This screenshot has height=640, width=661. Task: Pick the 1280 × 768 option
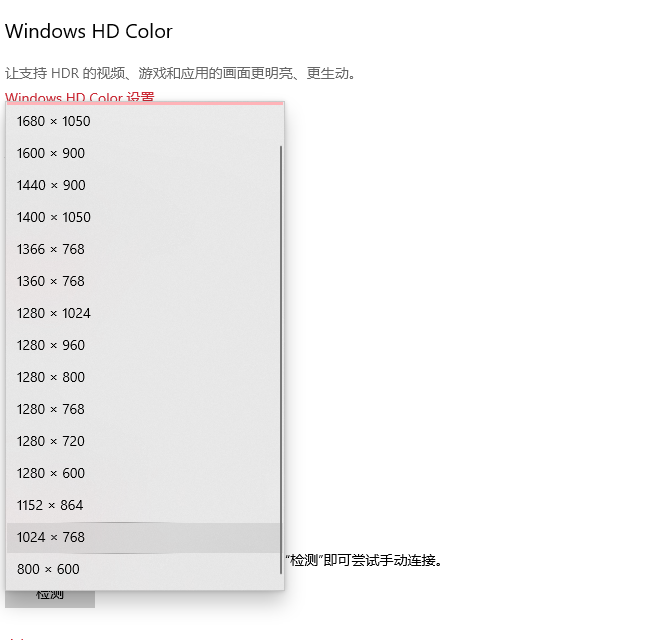[x=143, y=410]
